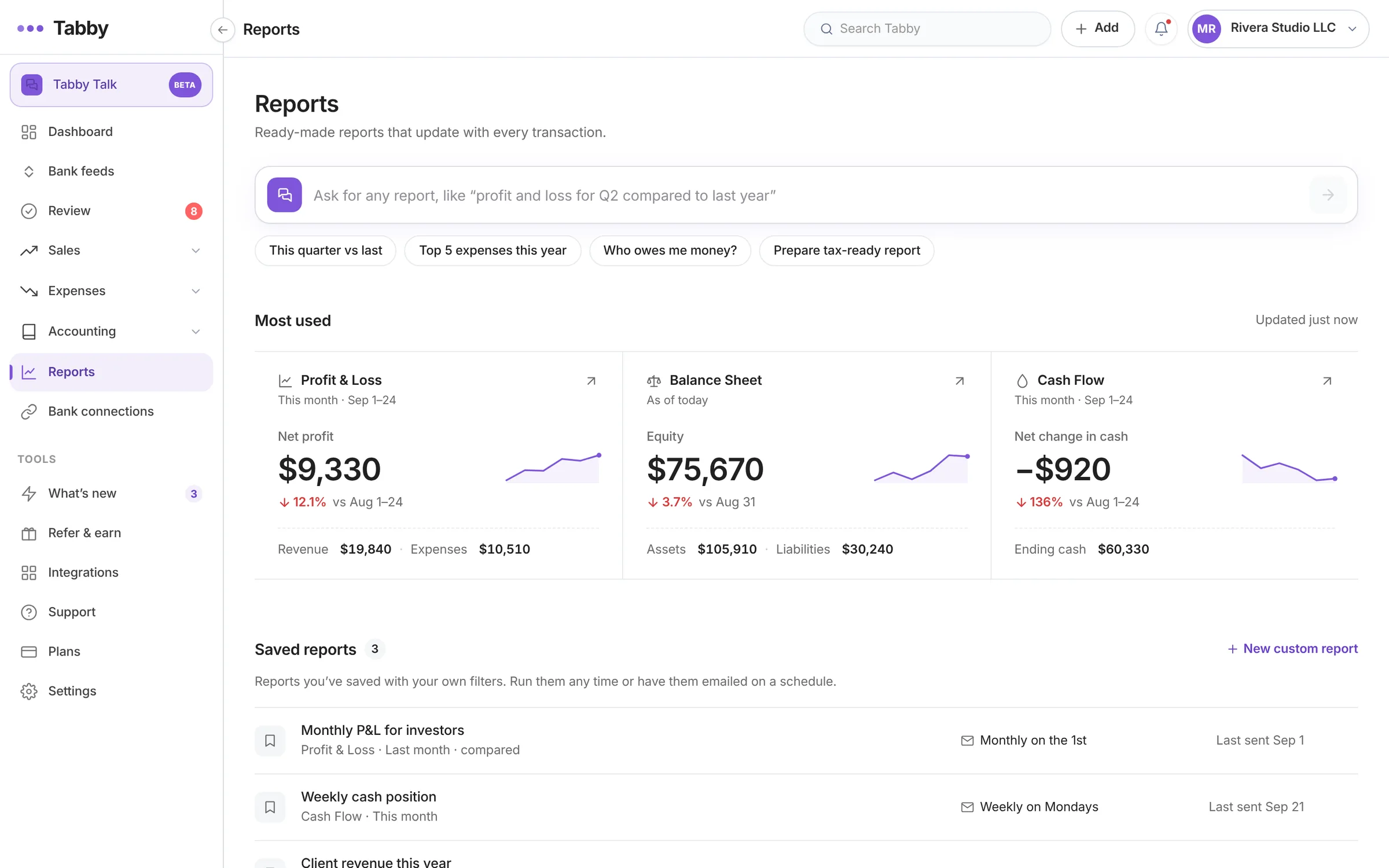Click the Refer & earn gift icon
Image resolution: width=1389 pixels, height=868 pixels.
(x=29, y=533)
